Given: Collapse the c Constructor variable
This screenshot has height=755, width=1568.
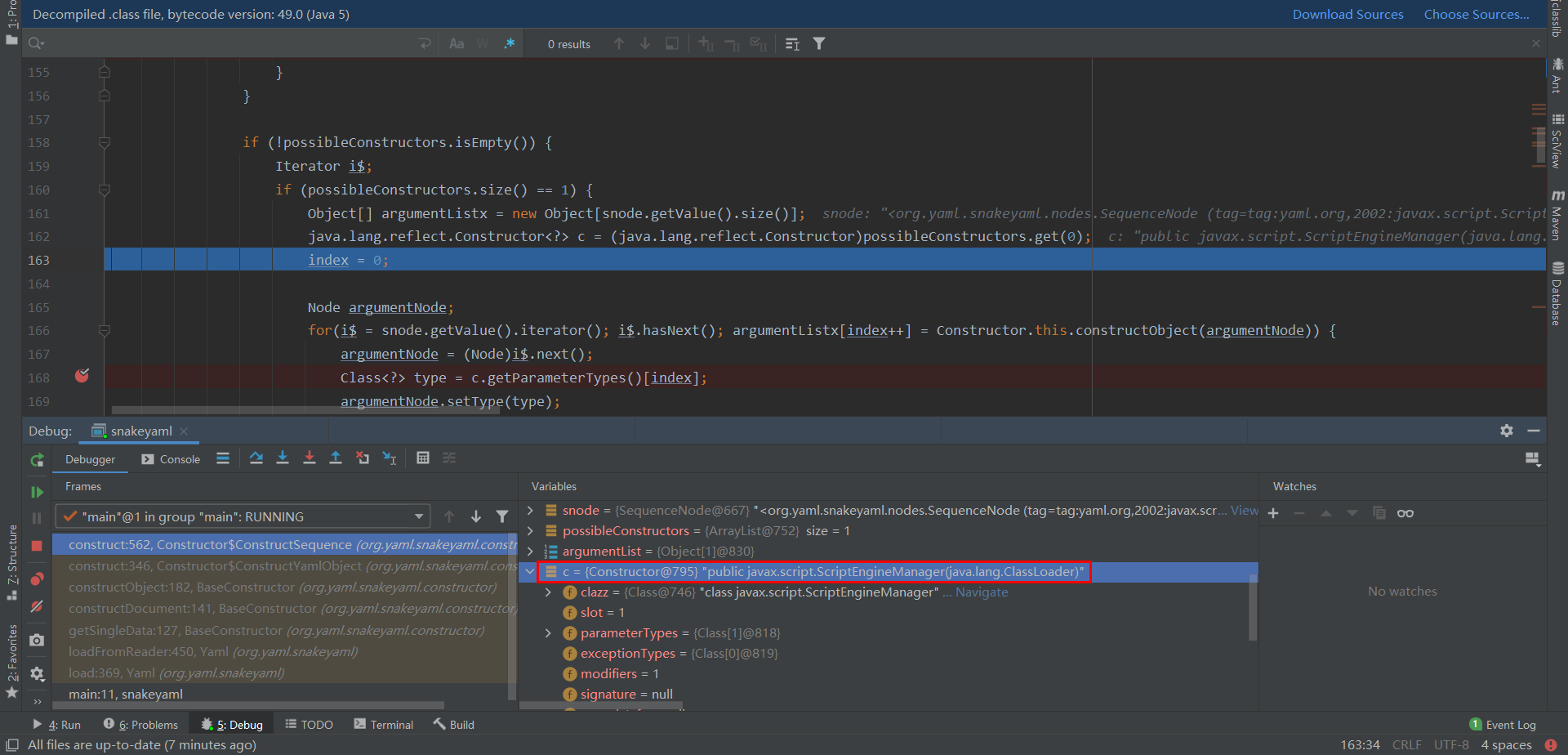Looking at the screenshot, I should pyautogui.click(x=530, y=571).
